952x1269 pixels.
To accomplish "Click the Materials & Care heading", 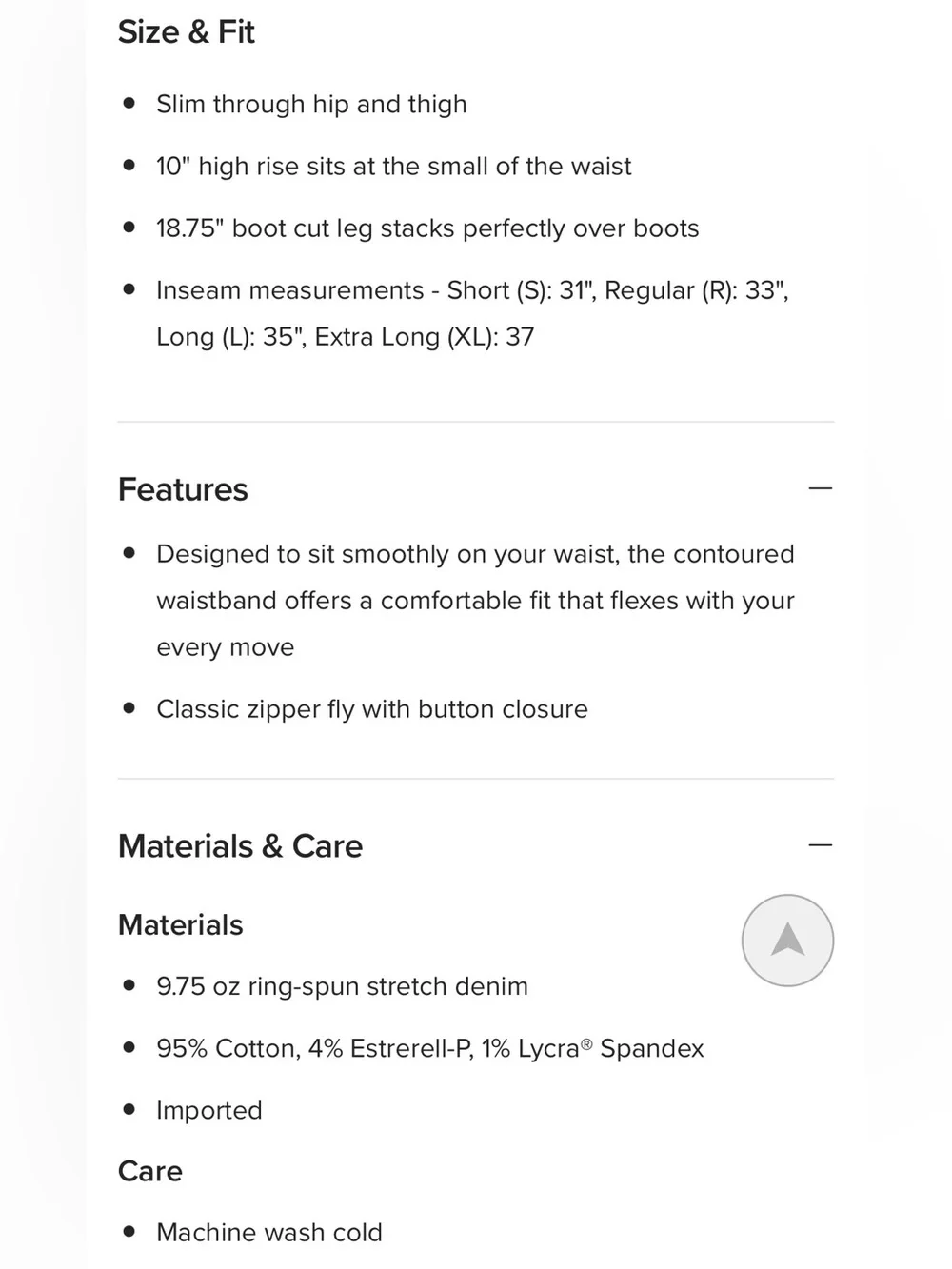I will 240,846.
